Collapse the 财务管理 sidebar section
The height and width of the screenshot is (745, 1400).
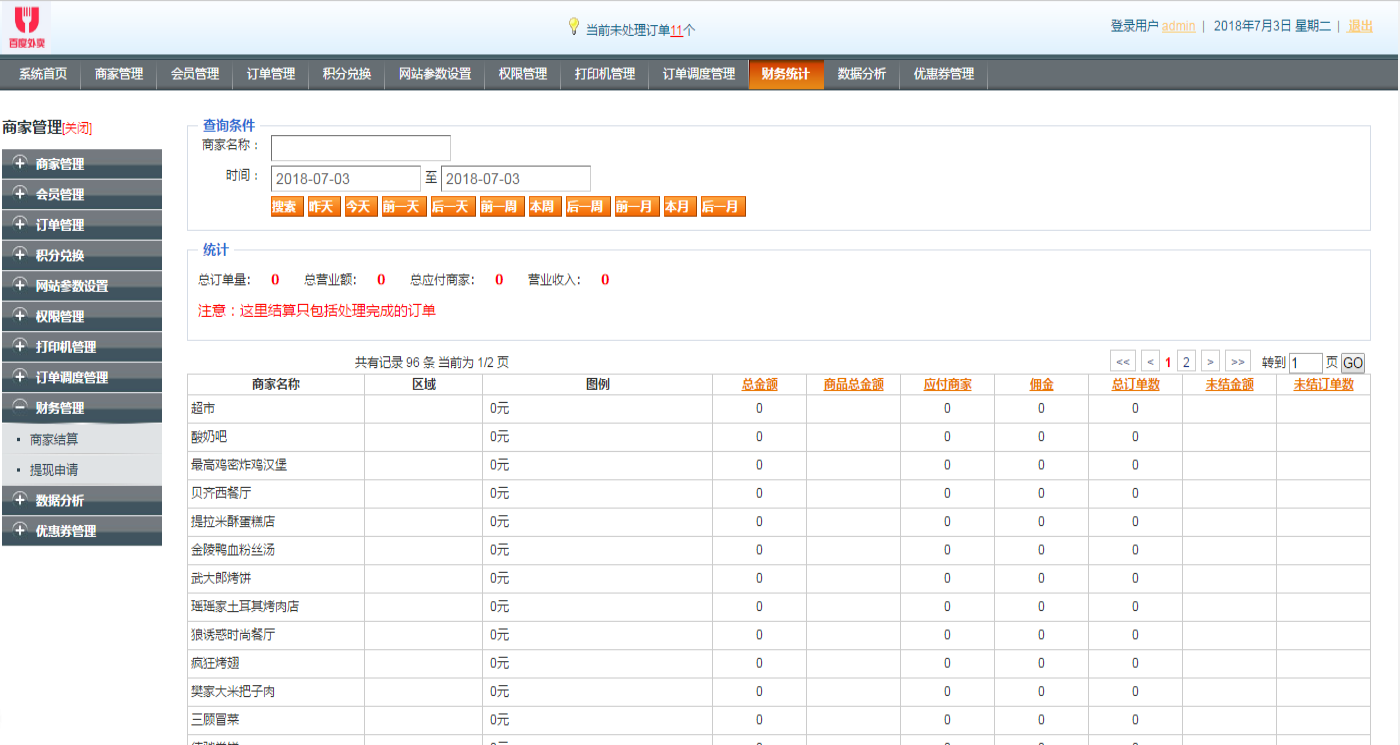(x=81, y=408)
